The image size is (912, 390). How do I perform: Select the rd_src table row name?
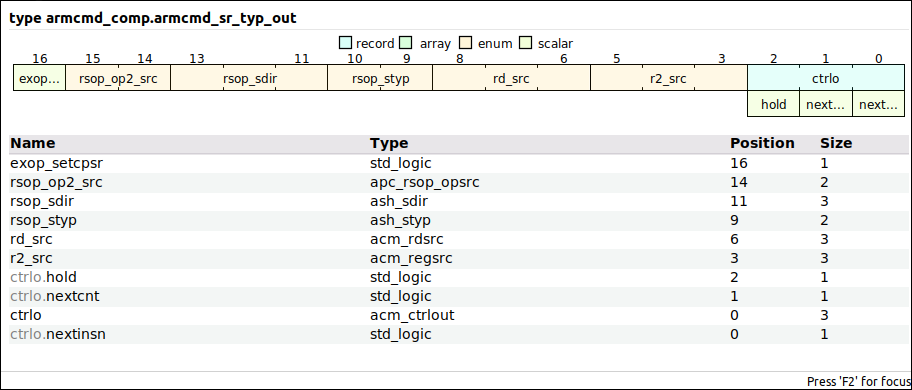[x=31, y=239]
